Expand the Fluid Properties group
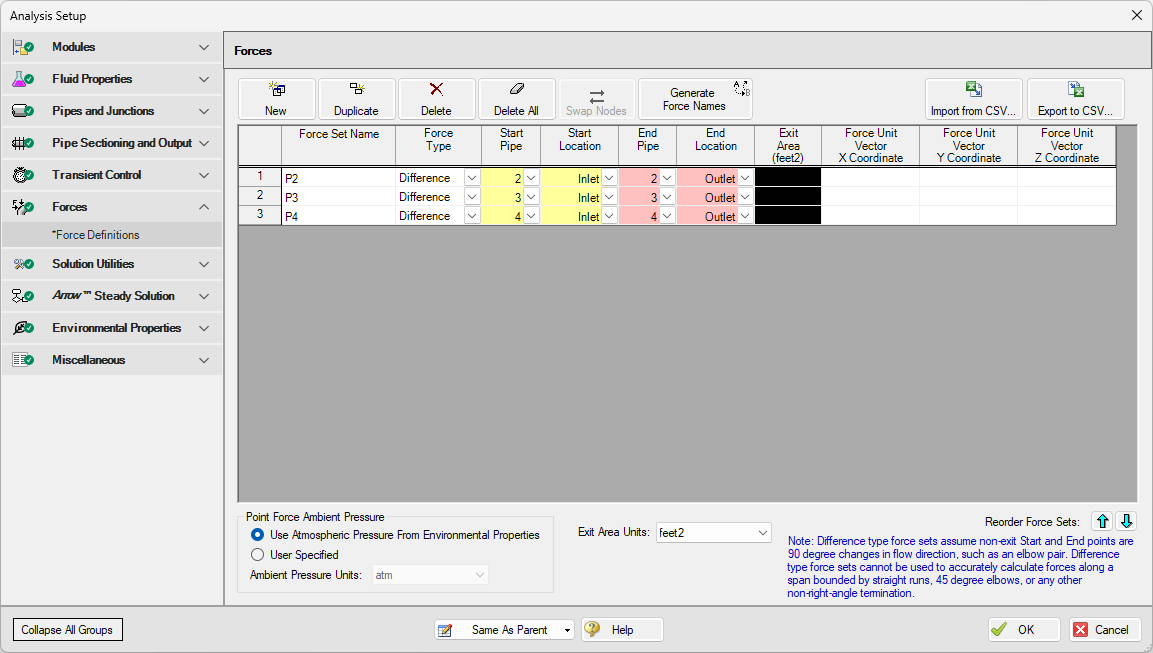The width and height of the screenshot is (1153, 653). point(204,79)
